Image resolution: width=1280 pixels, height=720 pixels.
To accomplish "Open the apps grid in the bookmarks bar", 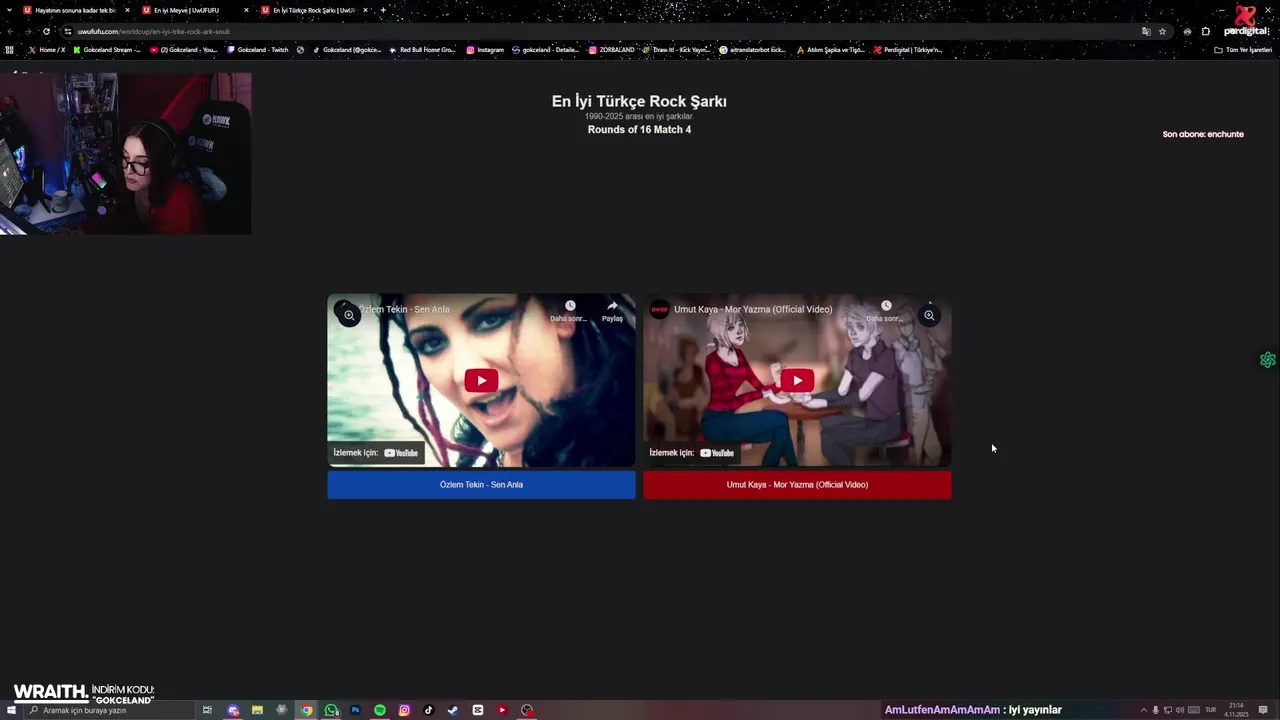I will tap(9, 49).
